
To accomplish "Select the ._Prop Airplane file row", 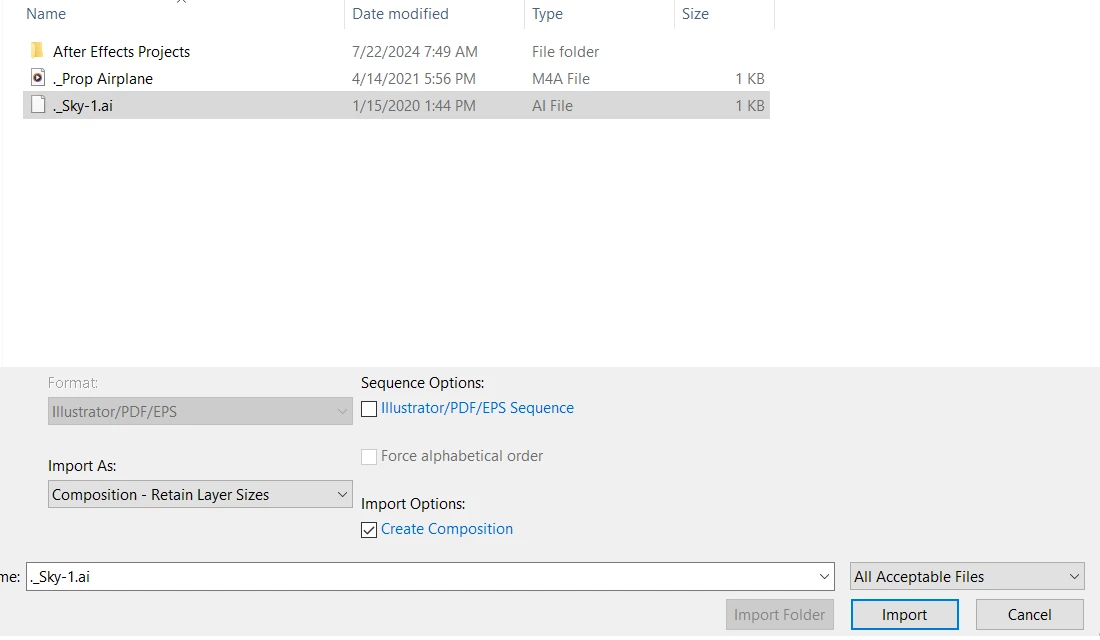I will tap(396, 78).
